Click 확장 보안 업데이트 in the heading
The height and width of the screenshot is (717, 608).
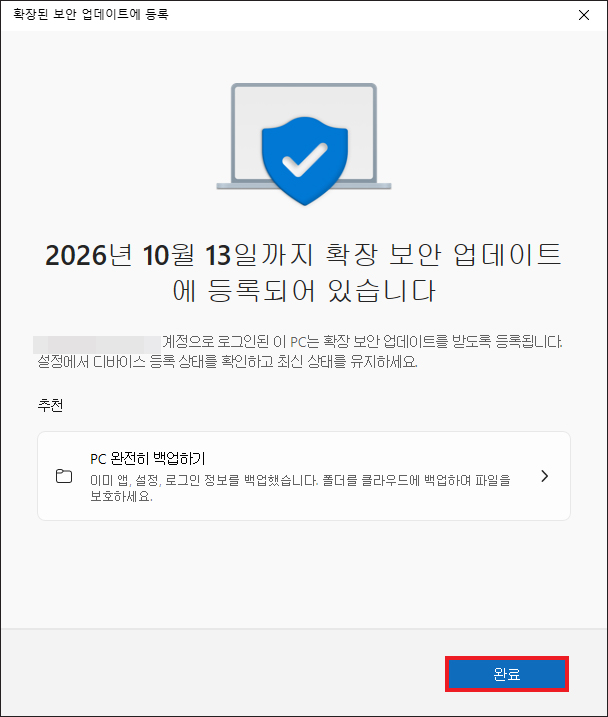tap(443, 255)
